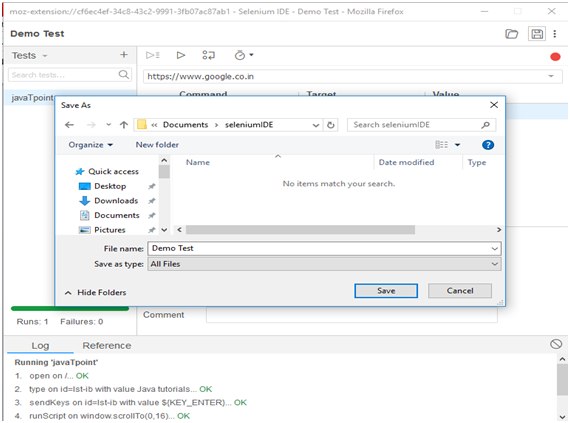Start recording with the red record button

coord(555,57)
